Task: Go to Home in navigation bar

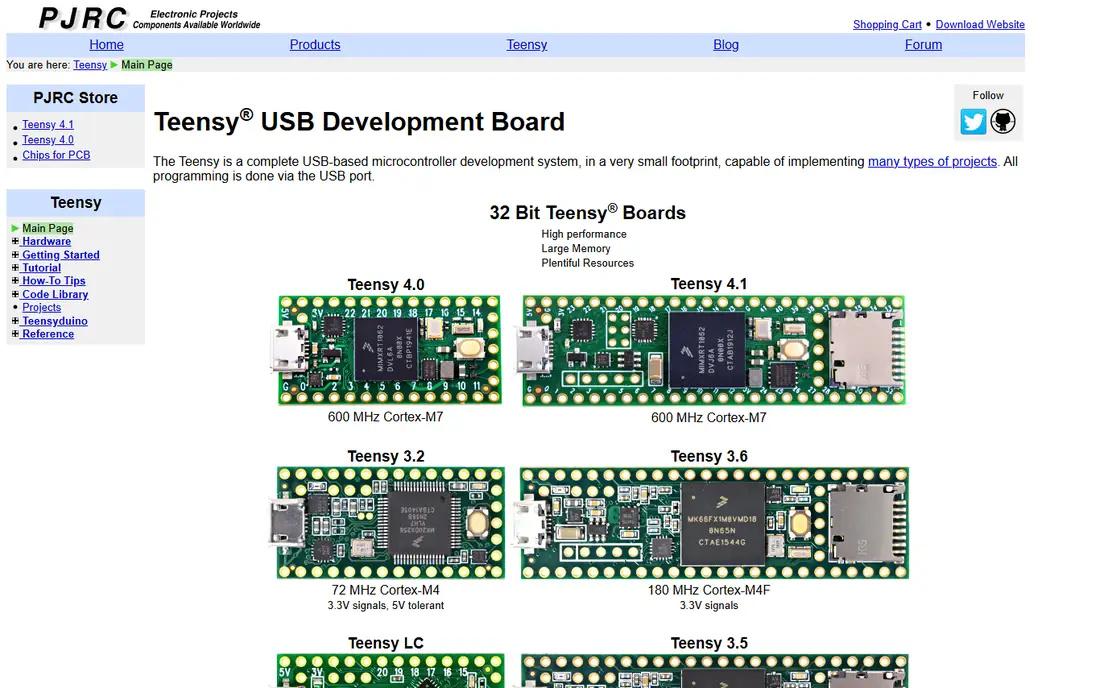Action: (x=106, y=45)
